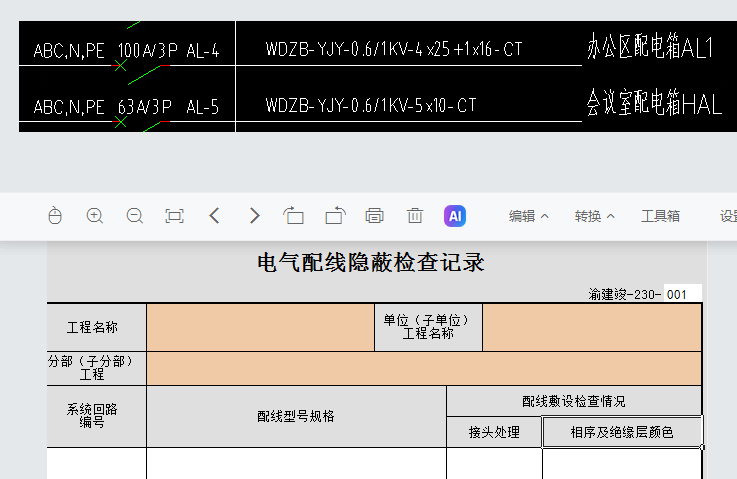Click the 分部（子分部）工程 orange input cell

coord(424,369)
